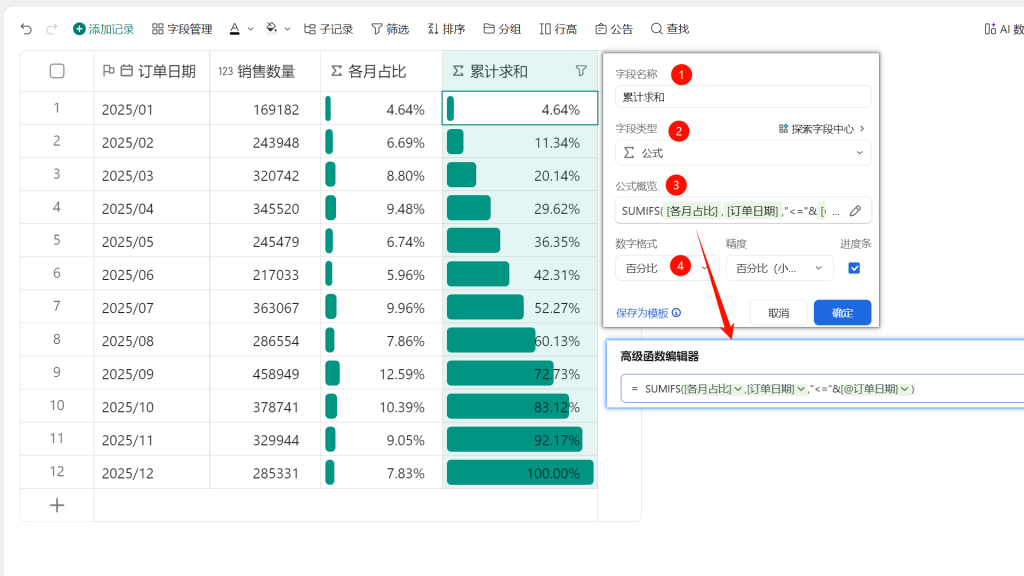Open the text color tool
This screenshot has width=1024, height=576.
234,29
